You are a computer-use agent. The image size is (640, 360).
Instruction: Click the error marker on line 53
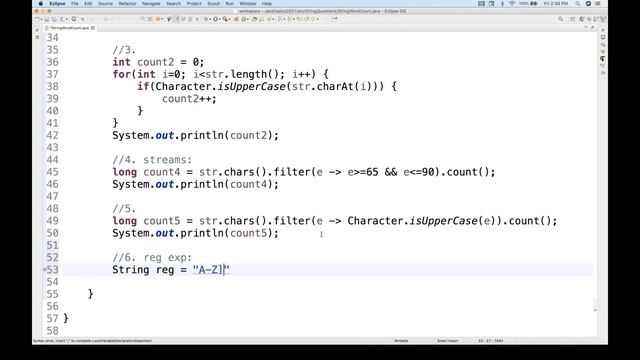pyautogui.click(x=44, y=270)
